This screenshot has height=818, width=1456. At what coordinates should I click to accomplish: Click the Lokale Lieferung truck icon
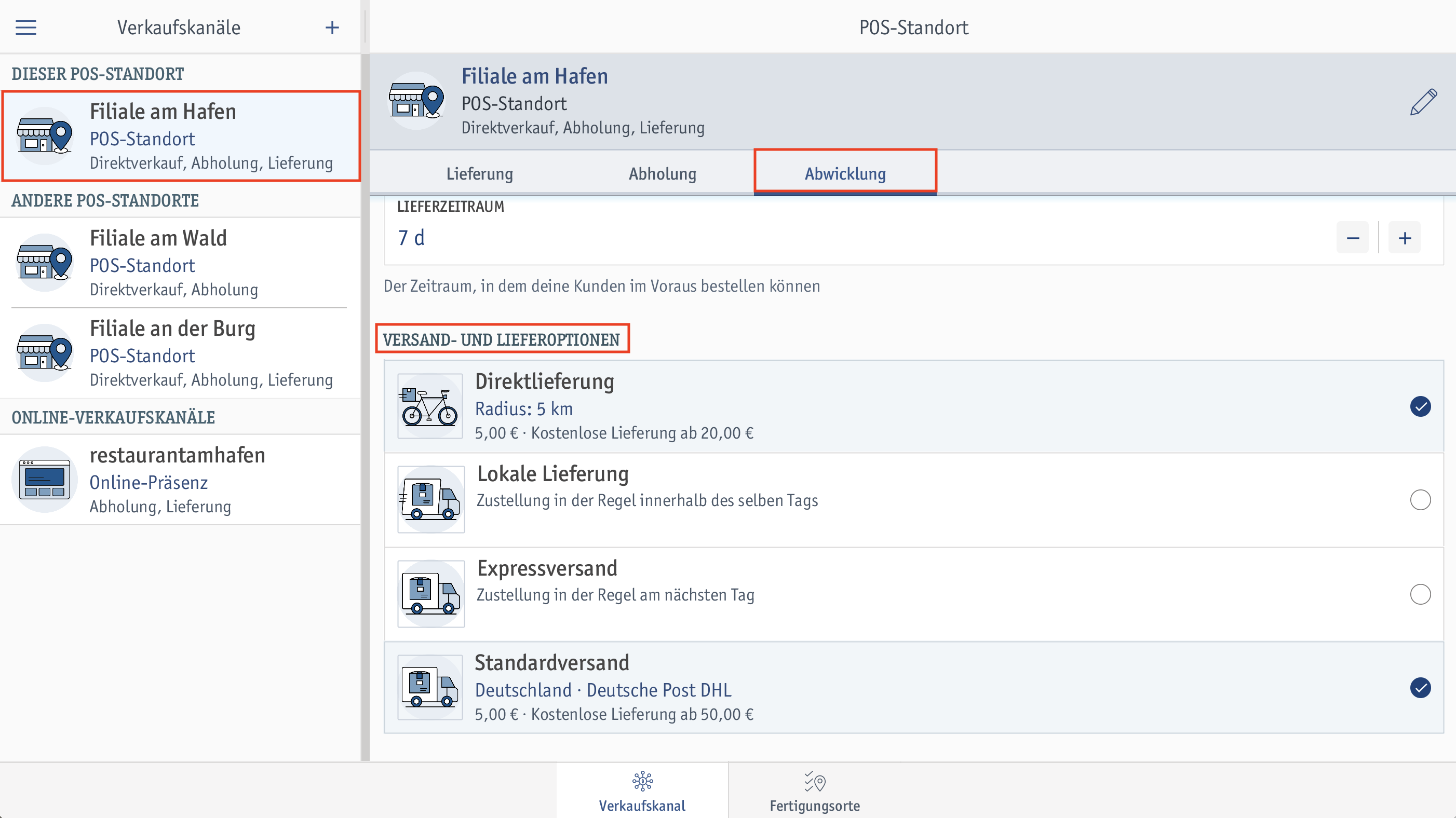[432, 499]
